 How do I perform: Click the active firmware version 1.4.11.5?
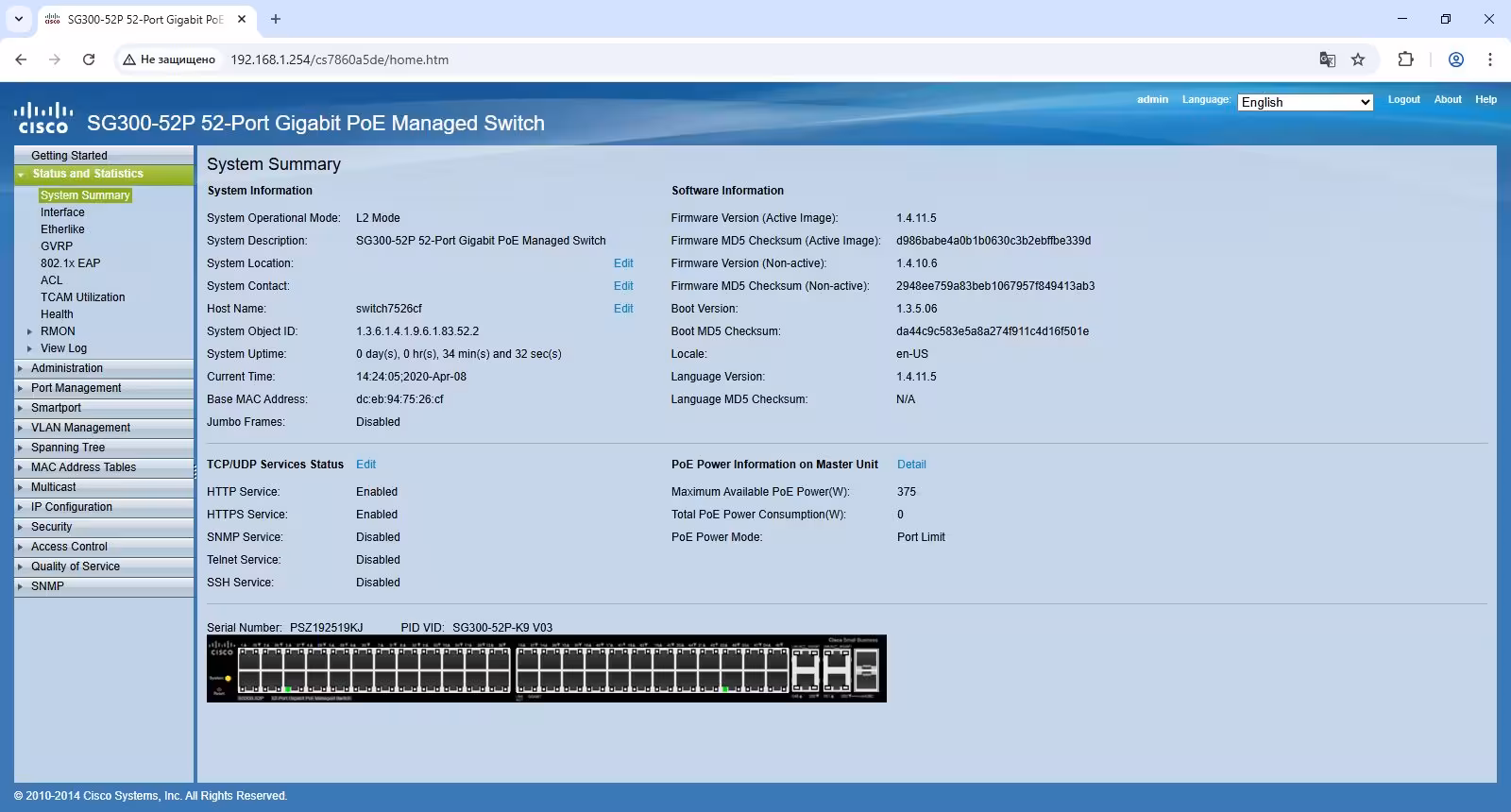916,218
